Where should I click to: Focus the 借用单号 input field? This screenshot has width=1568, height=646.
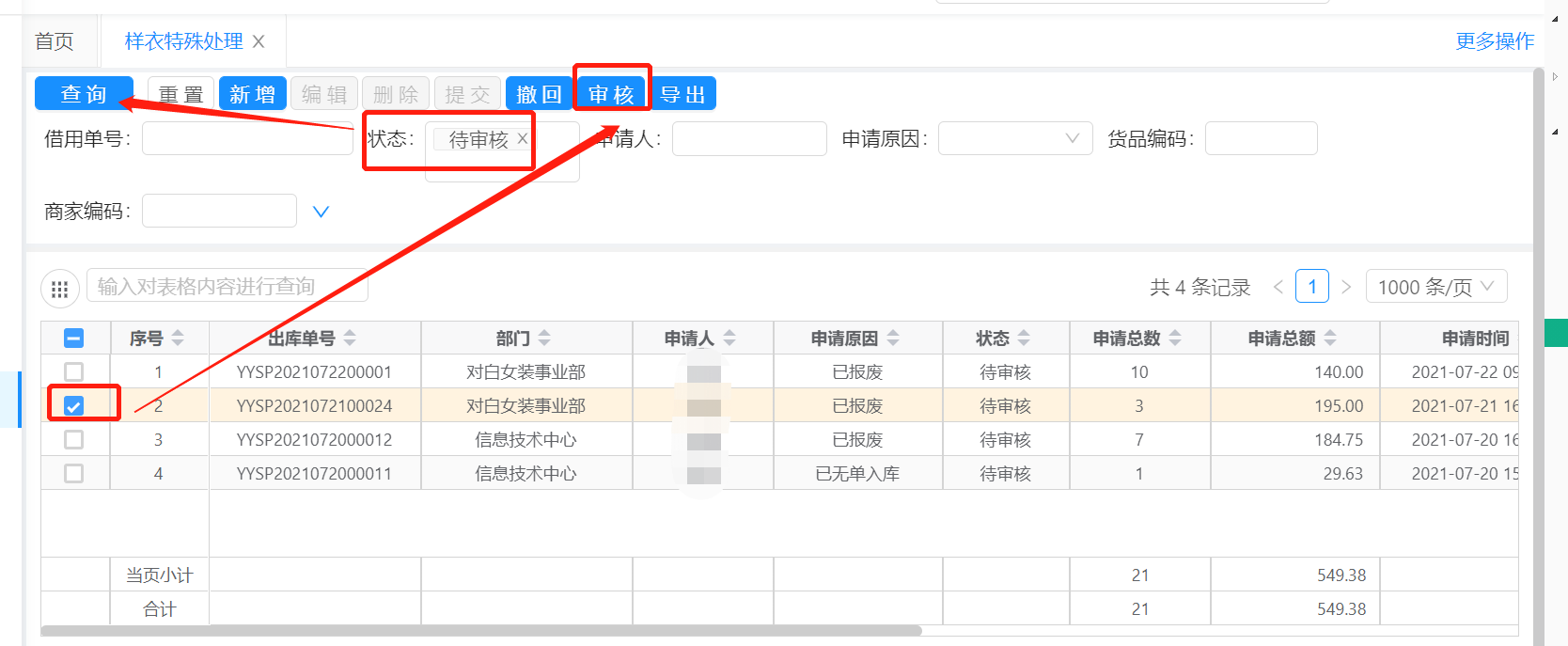pyautogui.click(x=246, y=139)
